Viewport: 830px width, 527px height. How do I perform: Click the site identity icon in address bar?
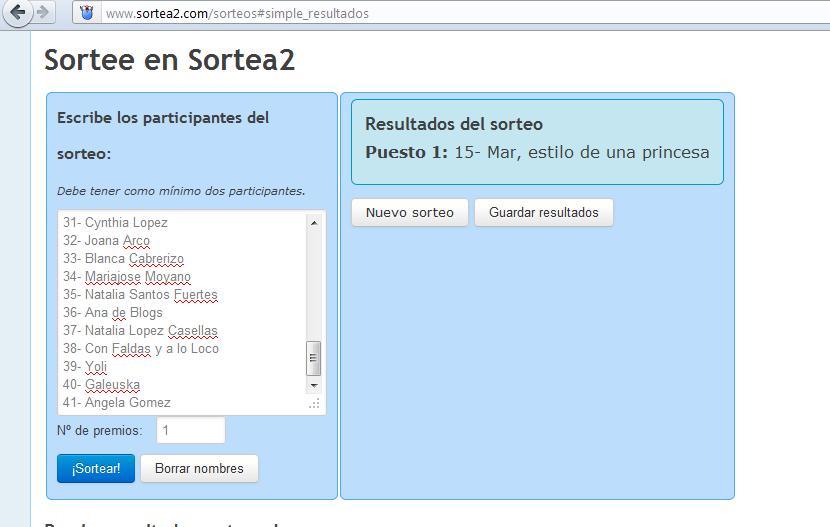86,13
